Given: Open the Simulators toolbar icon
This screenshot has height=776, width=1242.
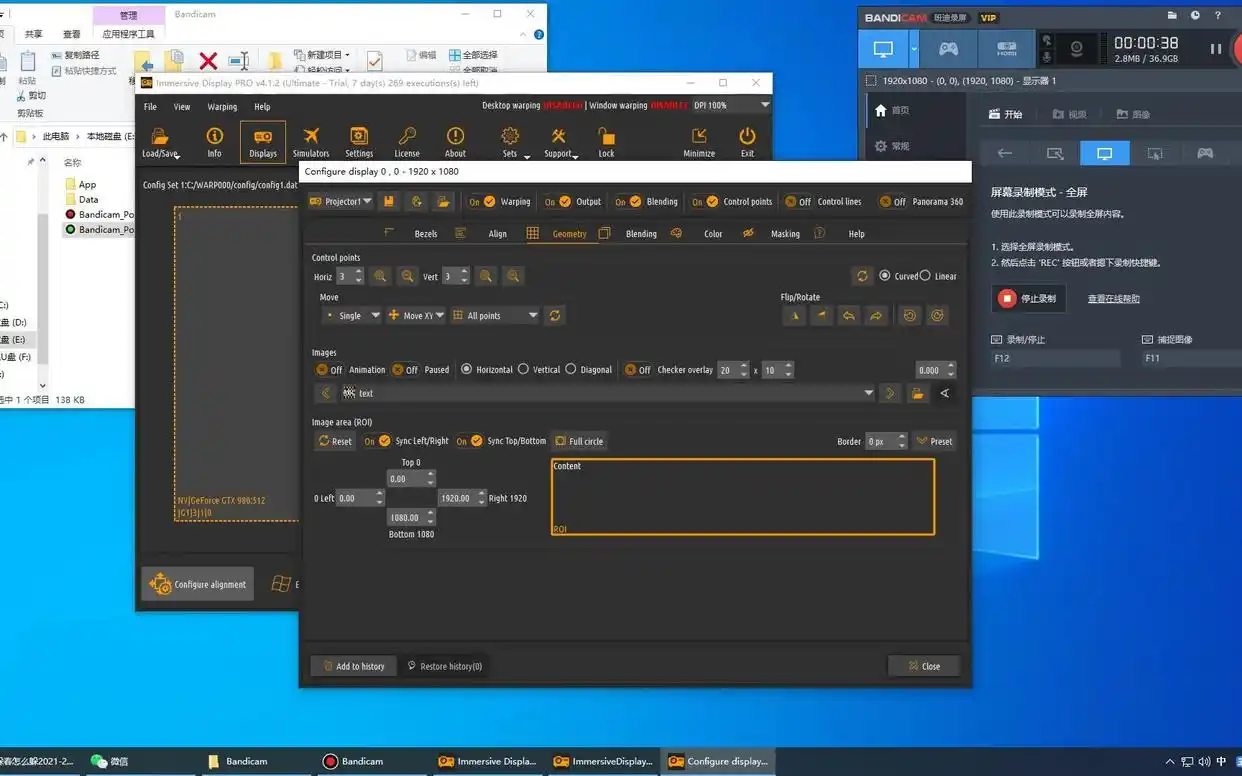Looking at the screenshot, I should tap(311, 142).
